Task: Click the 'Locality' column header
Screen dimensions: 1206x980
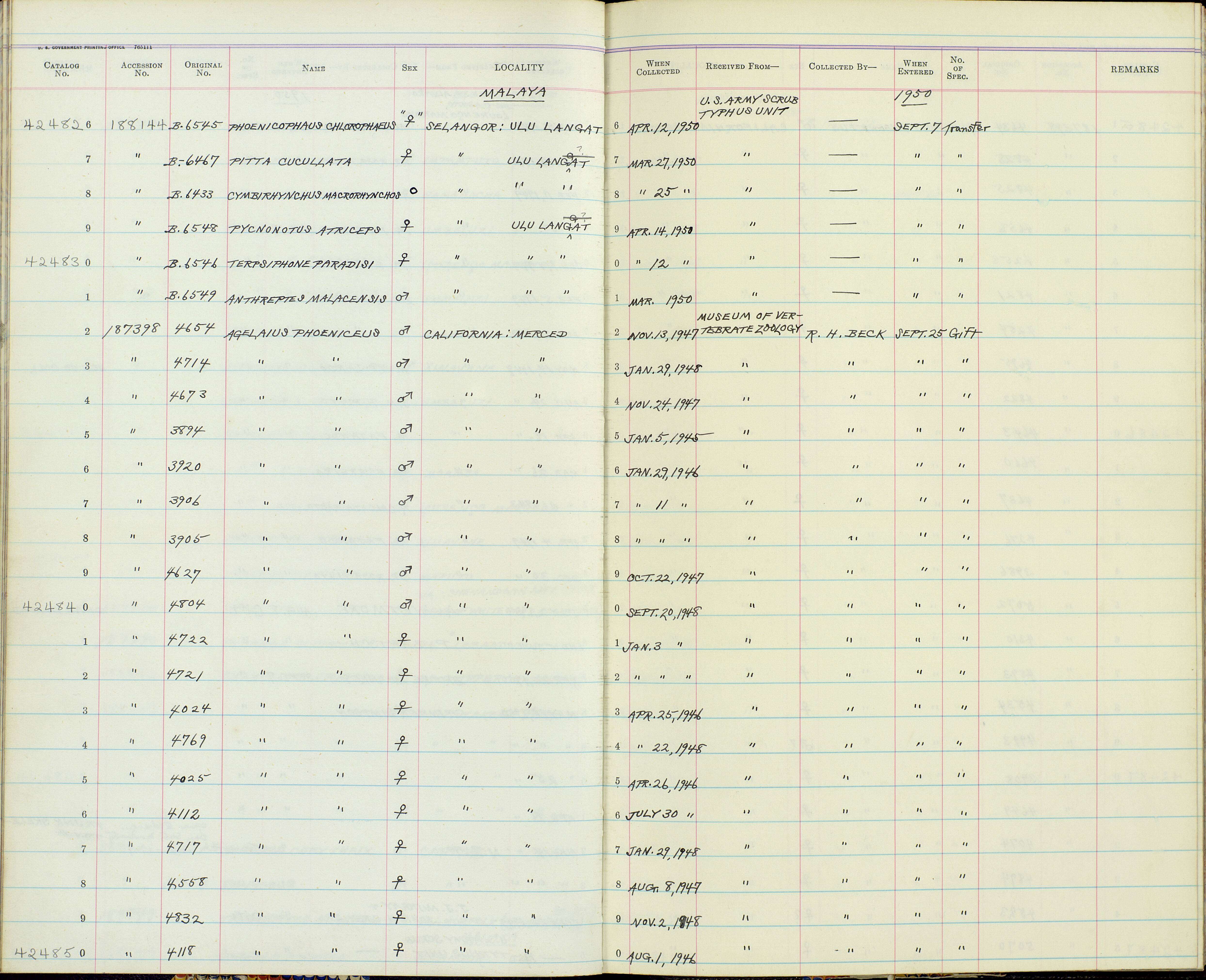Action: [x=519, y=68]
